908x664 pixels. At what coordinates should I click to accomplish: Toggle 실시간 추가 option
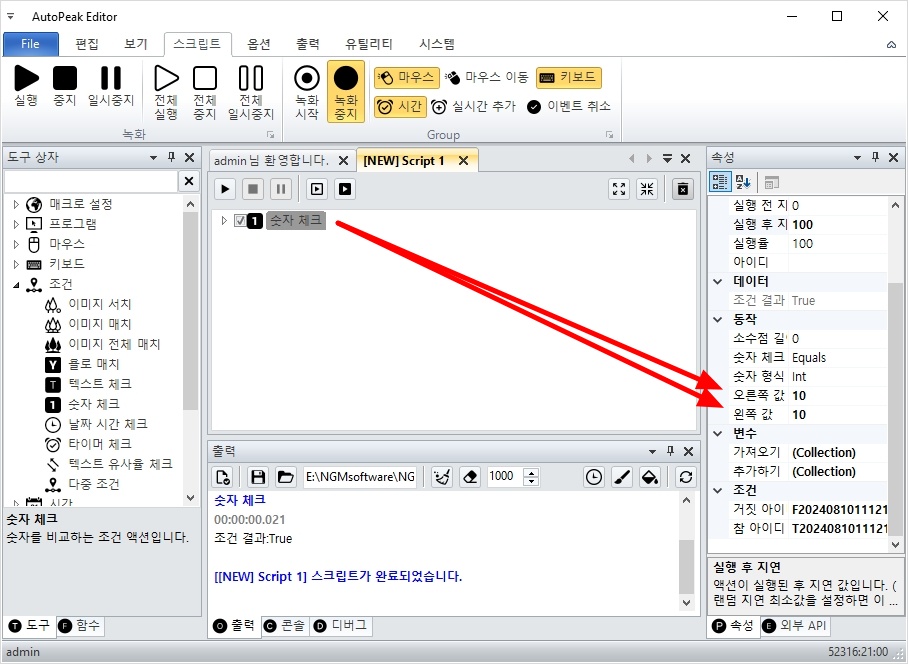tap(473, 107)
